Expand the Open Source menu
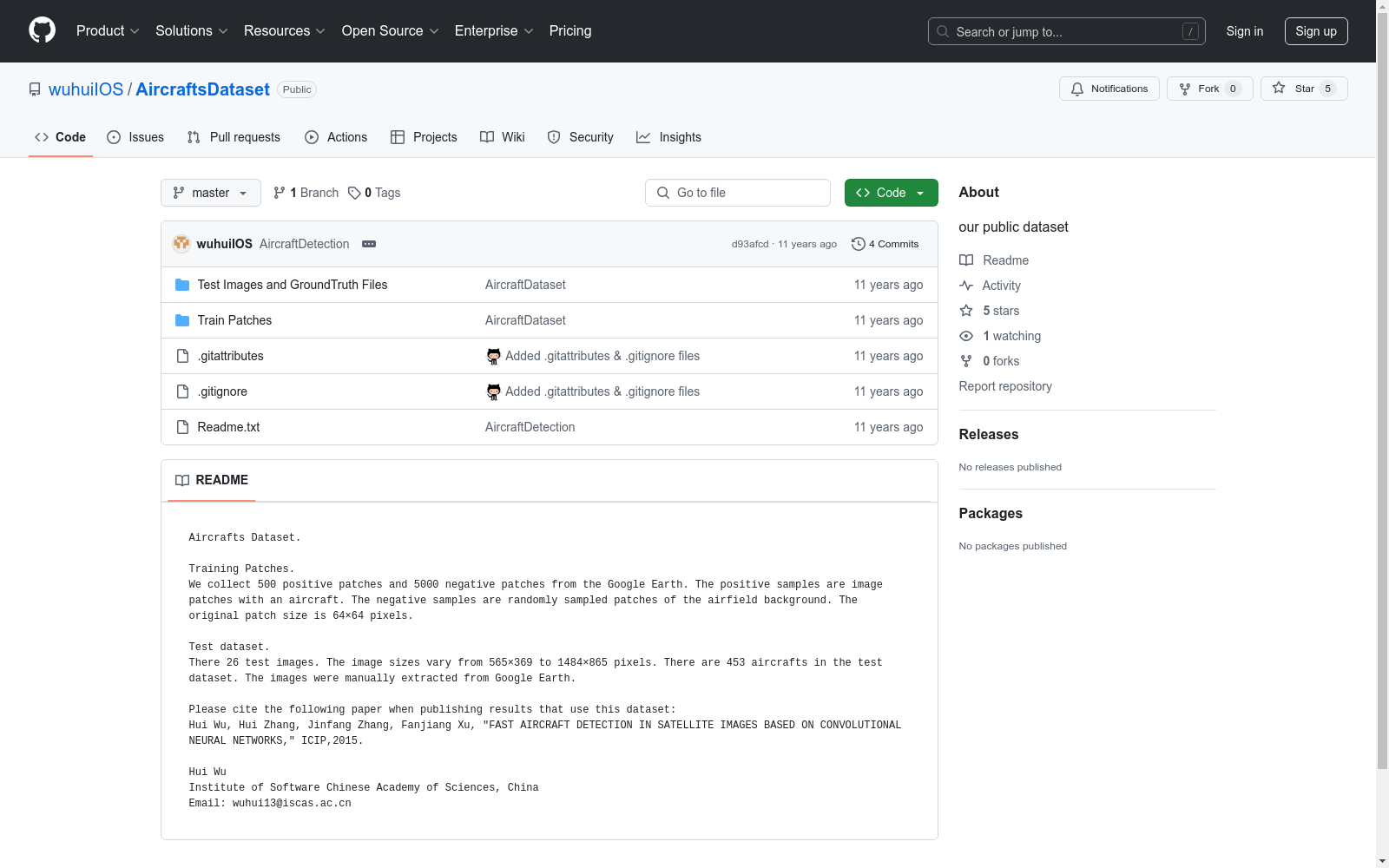The image size is (1389, 868). [x=390, y=30]
